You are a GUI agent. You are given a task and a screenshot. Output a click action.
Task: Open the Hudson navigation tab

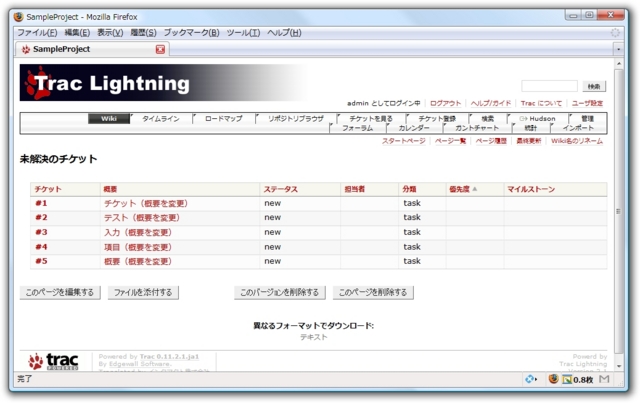click(x=538, y=119)
